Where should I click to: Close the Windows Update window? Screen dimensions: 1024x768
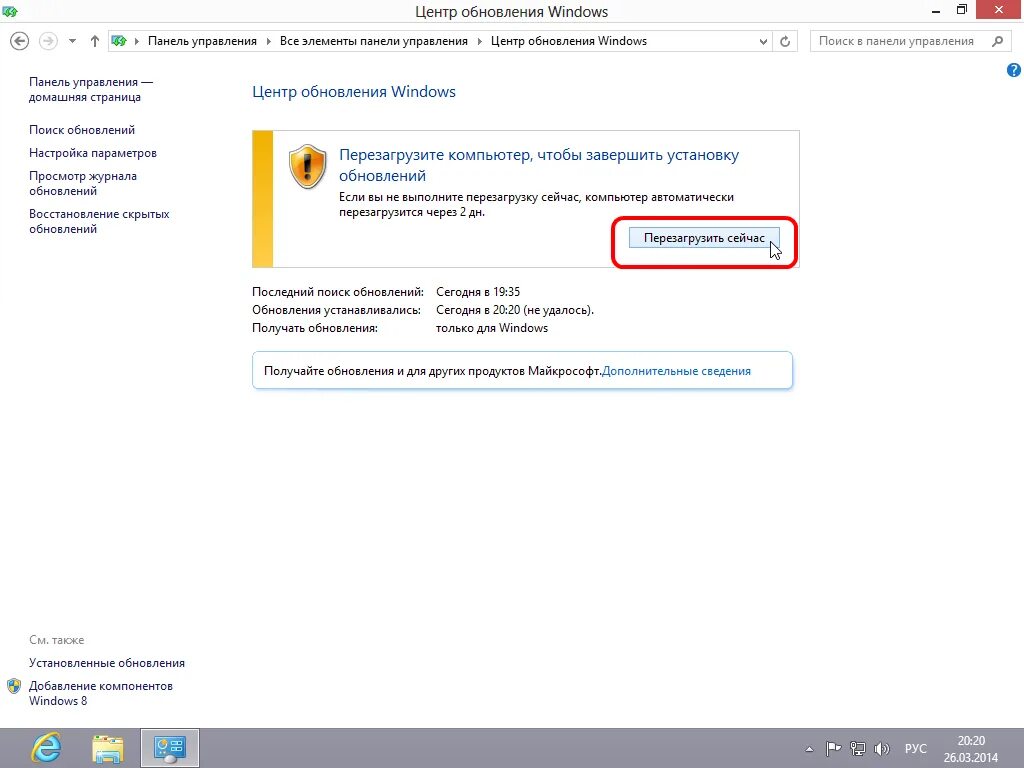tap(999, 10)
